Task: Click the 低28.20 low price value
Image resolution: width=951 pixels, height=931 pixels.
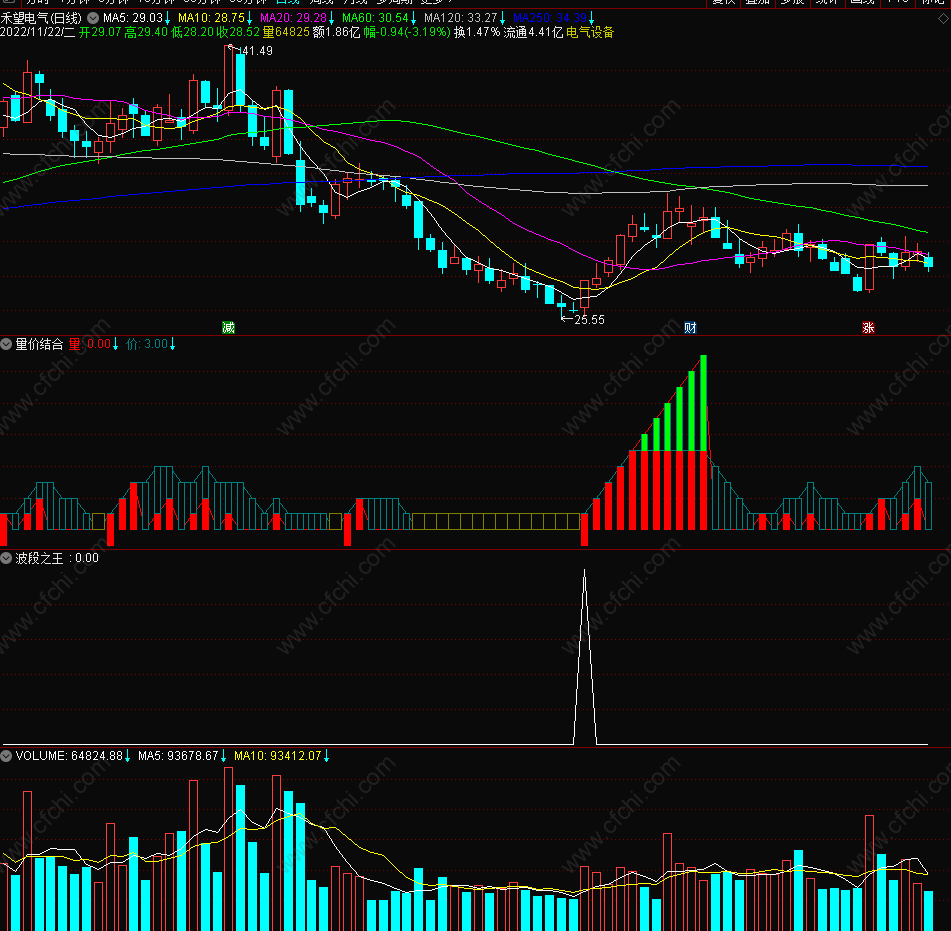Action: tap(192, 32)
